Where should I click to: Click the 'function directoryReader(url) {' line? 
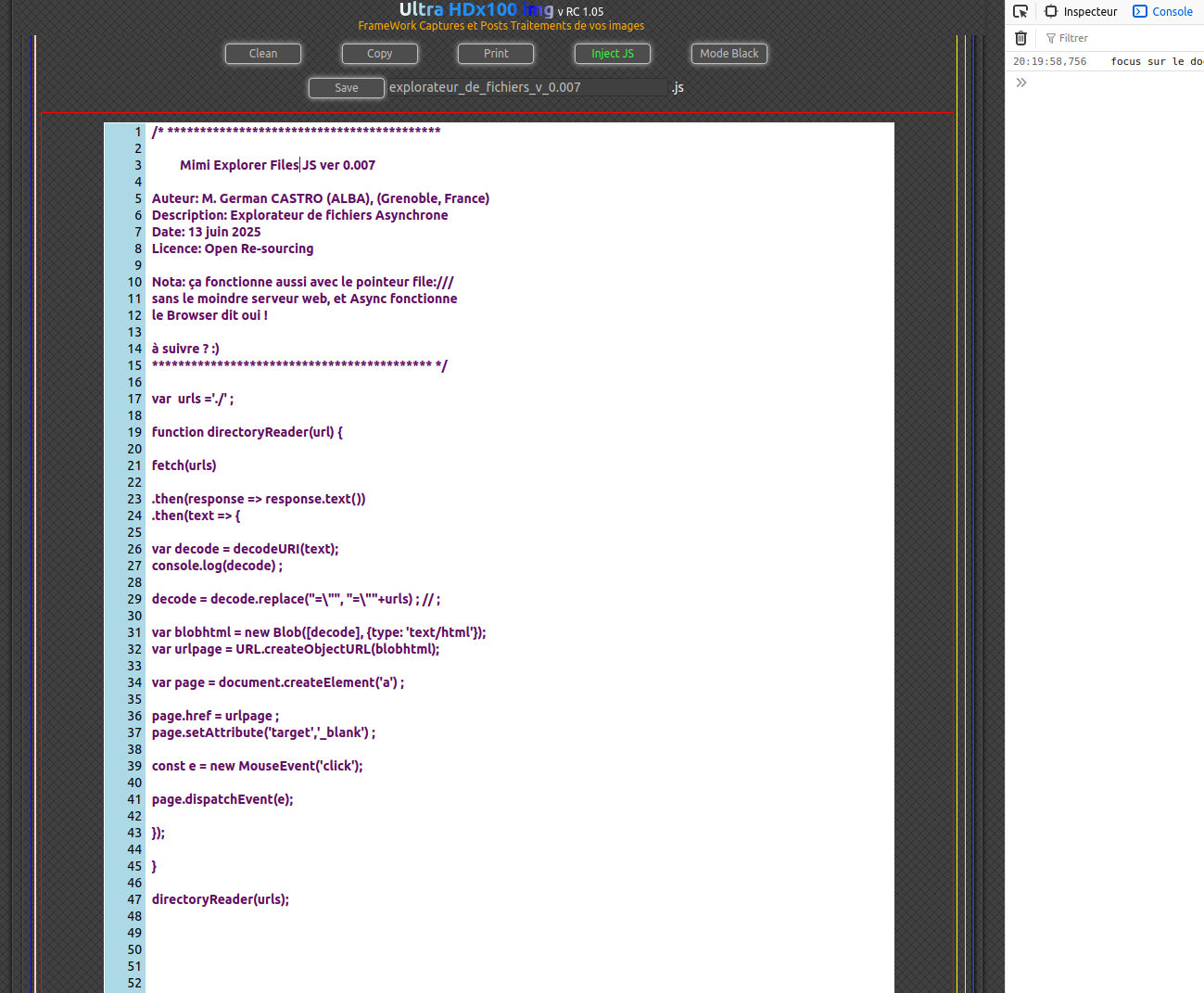[x=247, y=432]
